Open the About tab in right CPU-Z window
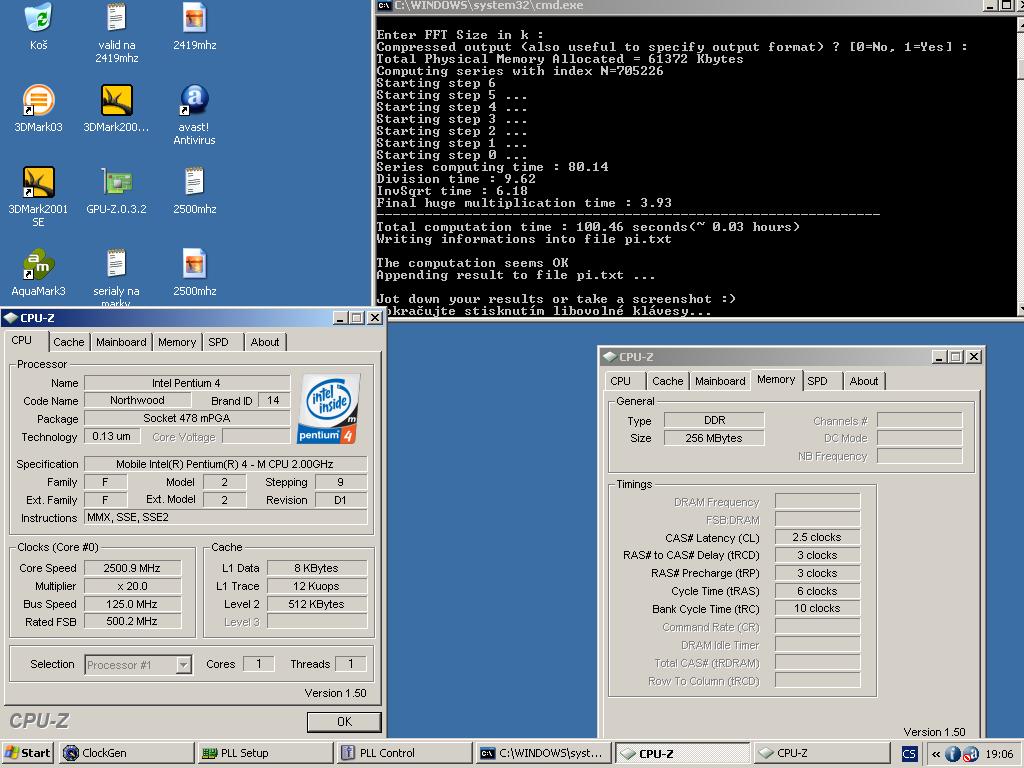This screenshot has height=768, width=1024. tap(863, 381)
